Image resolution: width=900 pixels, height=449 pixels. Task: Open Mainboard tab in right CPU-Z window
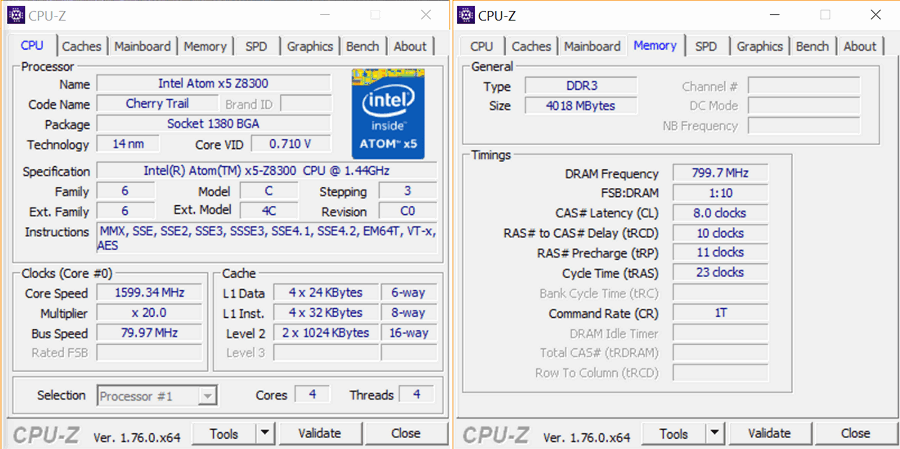(x=592, y=47)
